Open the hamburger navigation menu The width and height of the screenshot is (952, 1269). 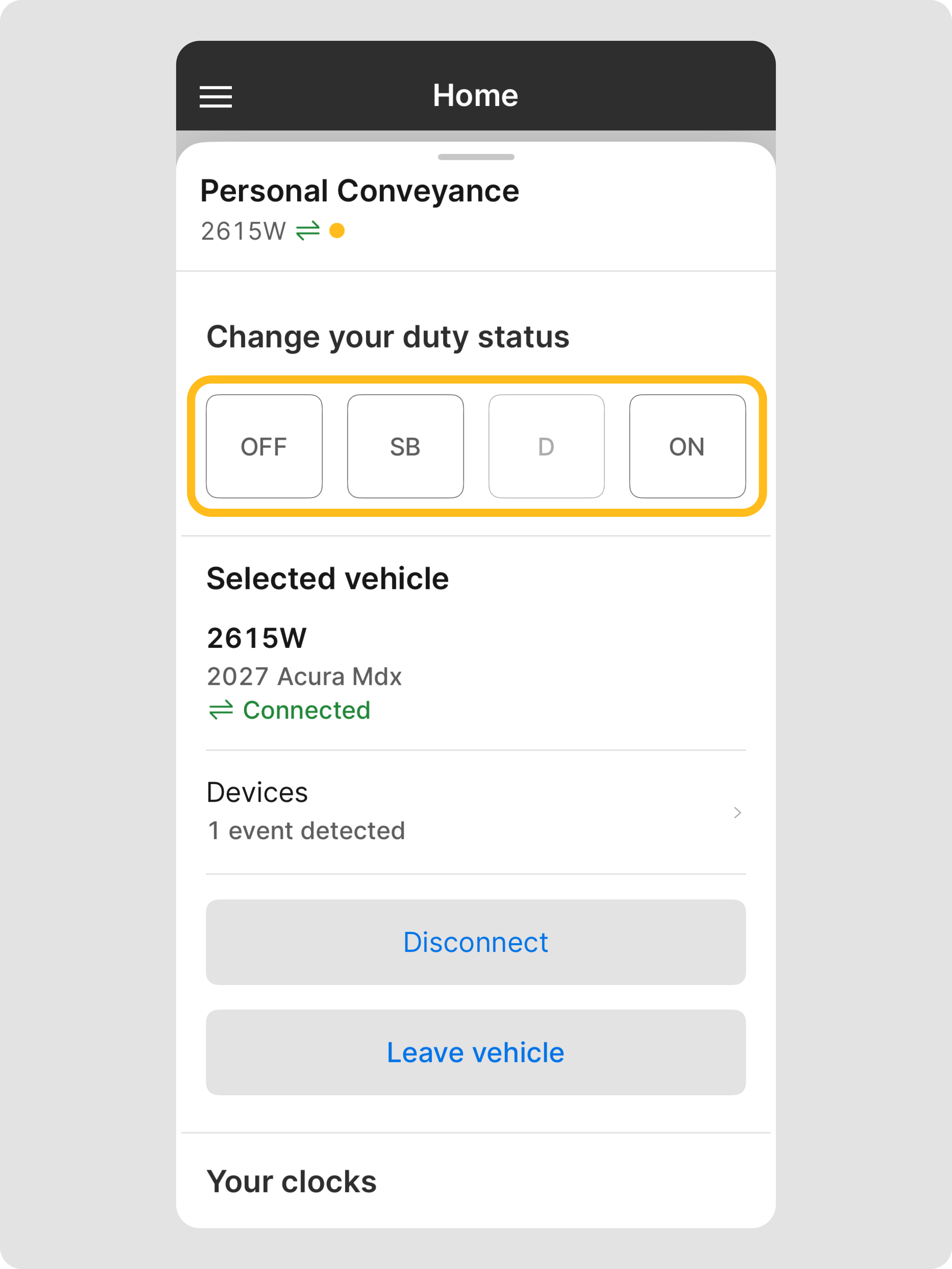coord(216,96)
